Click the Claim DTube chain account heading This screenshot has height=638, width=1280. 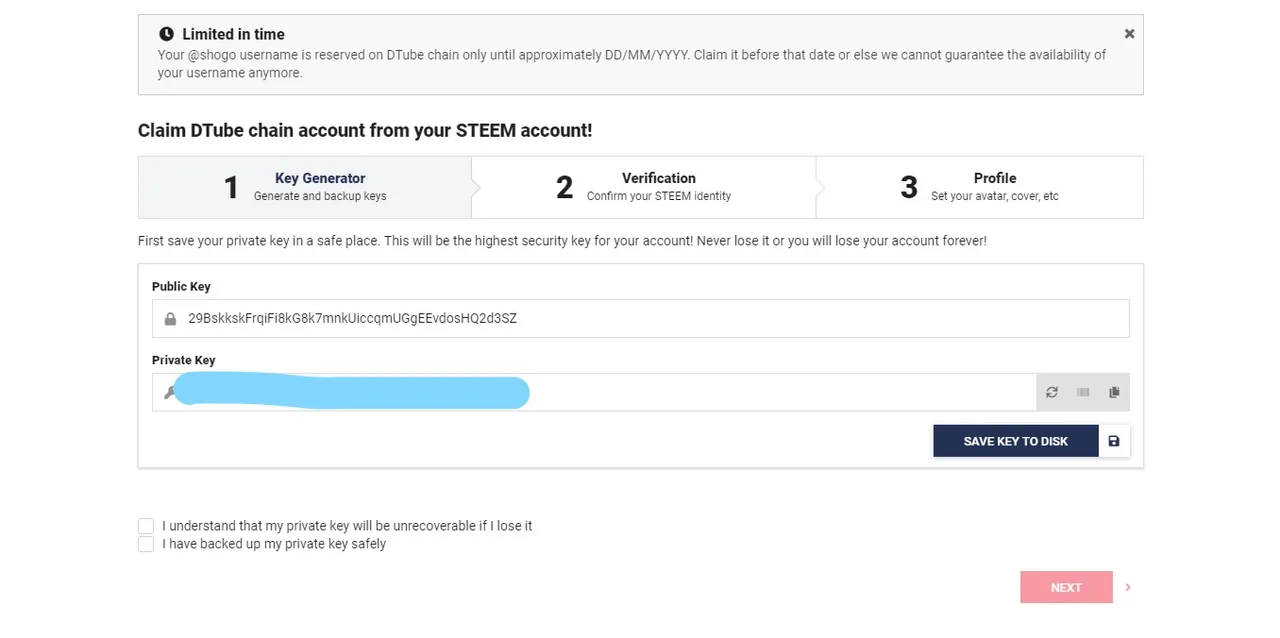pyautogui.click(x=365, y=131)
